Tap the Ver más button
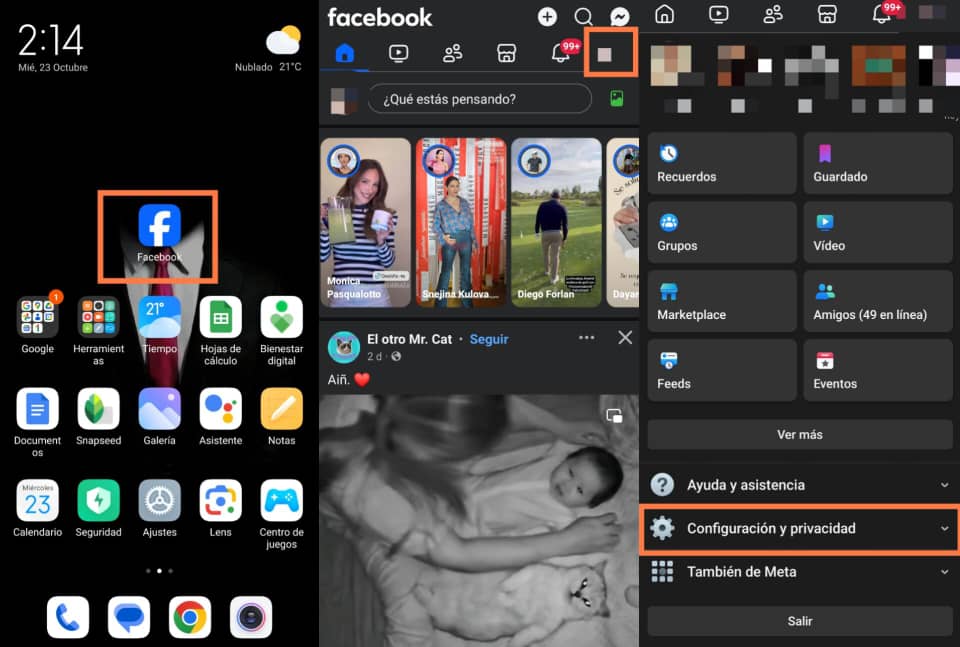Image resolution: width=960 pixels, height=647 pixels. [x=800, y=435]
